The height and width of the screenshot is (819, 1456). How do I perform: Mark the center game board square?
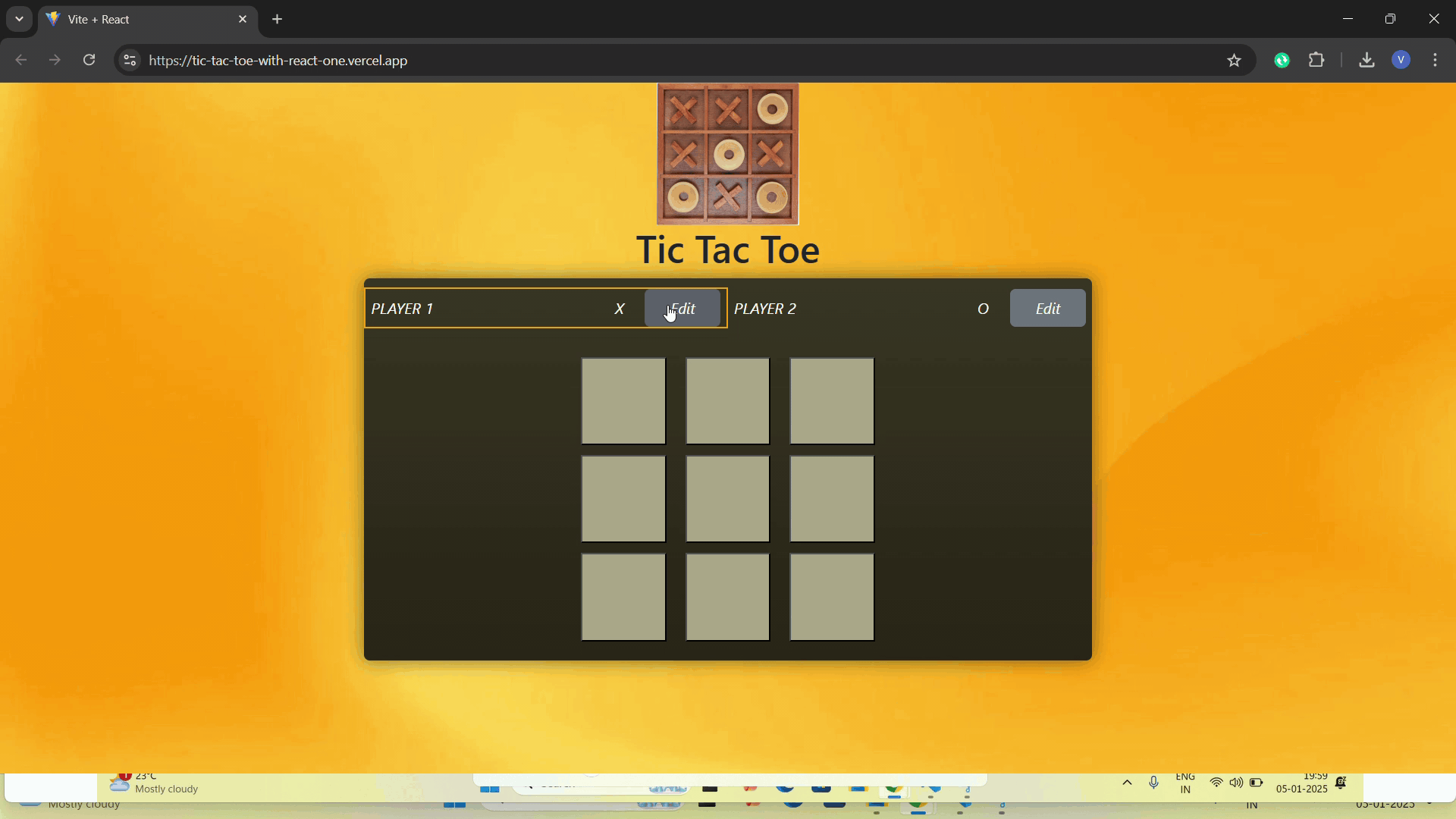click(x=727, y=499)
